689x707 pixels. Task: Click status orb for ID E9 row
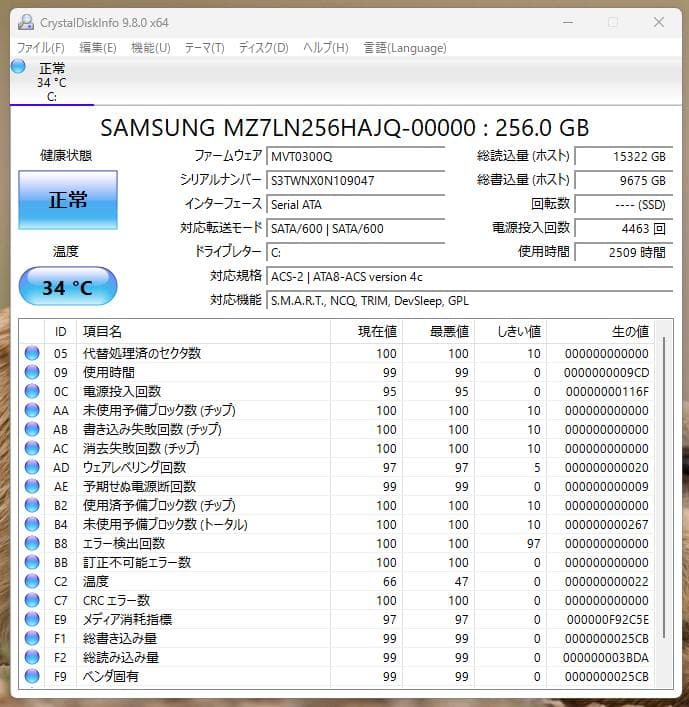32,619
